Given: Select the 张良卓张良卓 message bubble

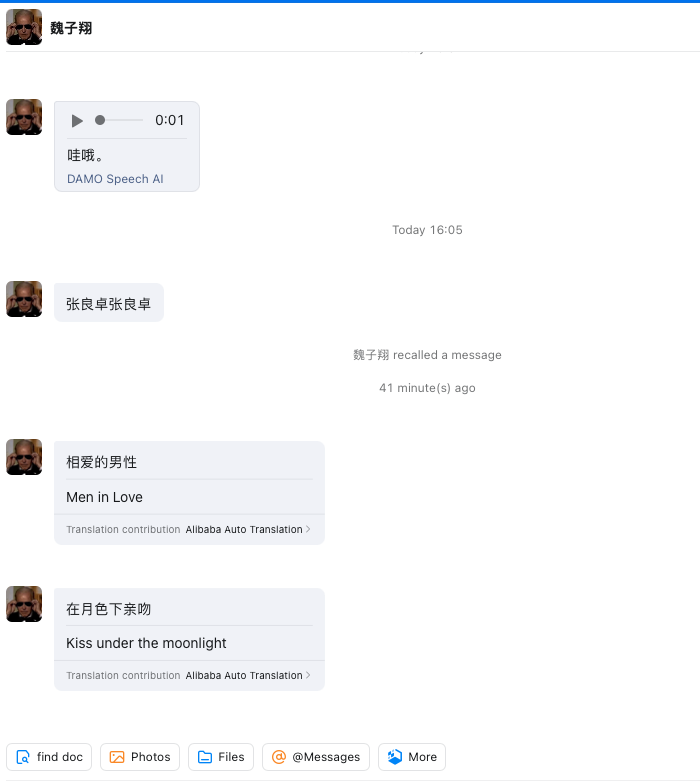Looking at the screenshot, I should coord(109,303).
